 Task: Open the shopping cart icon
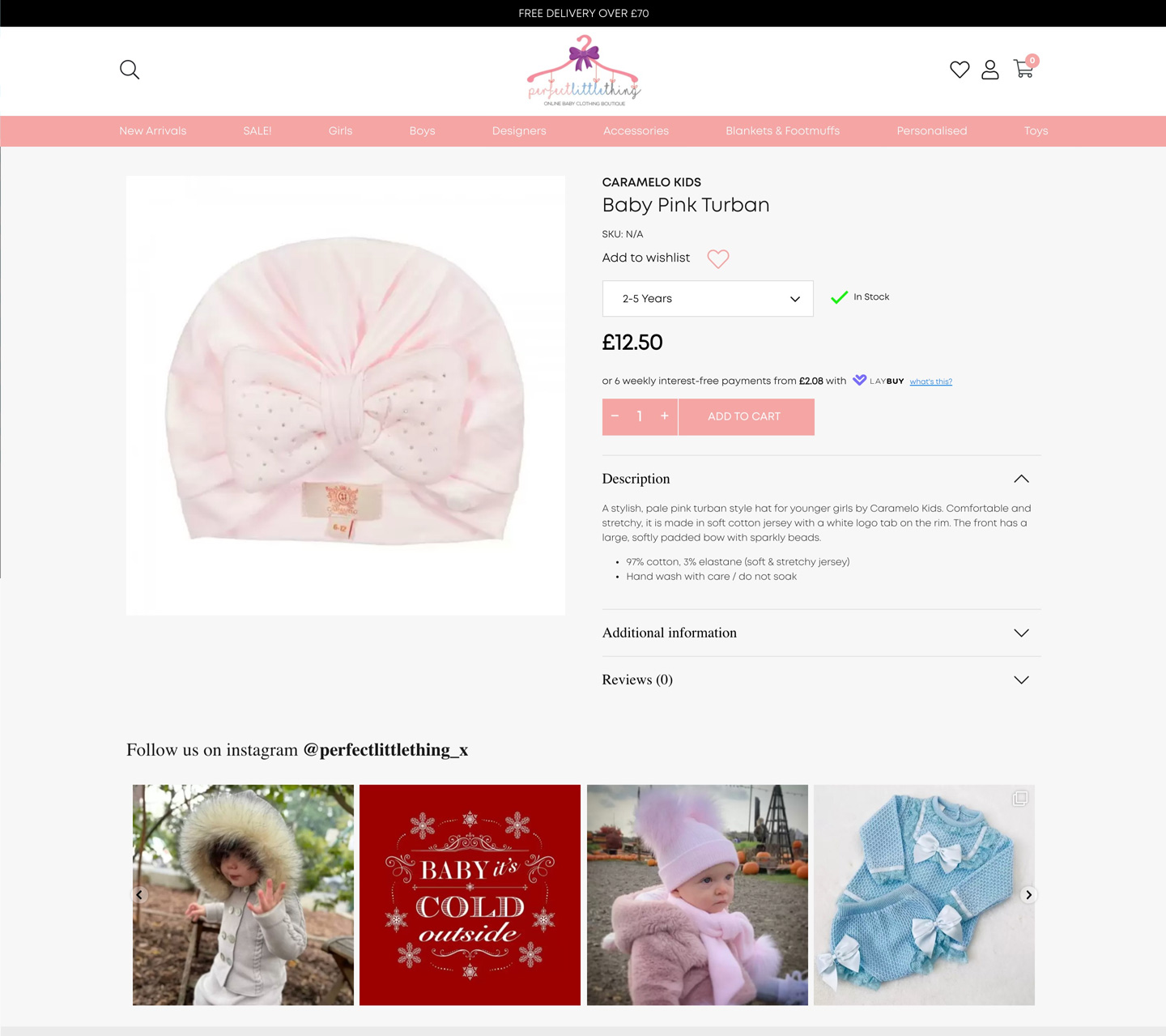(1024, 68)
